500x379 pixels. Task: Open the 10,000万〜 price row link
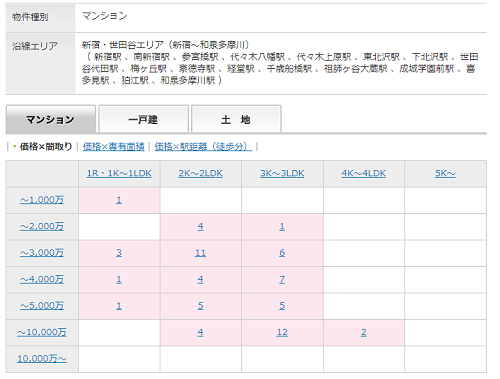pos(42,359)
